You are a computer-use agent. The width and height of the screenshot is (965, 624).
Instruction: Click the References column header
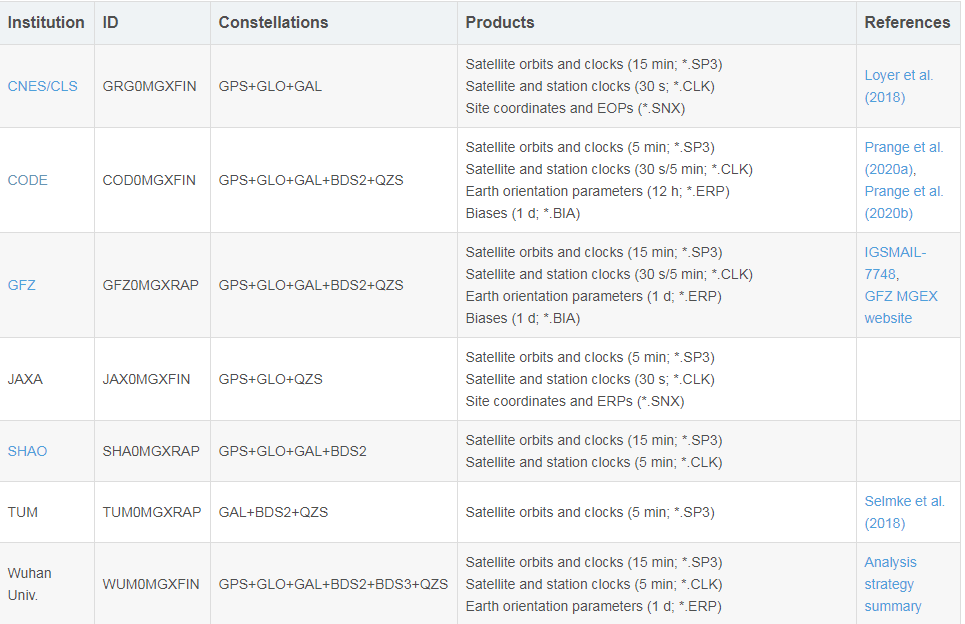(x=907, y=22)
